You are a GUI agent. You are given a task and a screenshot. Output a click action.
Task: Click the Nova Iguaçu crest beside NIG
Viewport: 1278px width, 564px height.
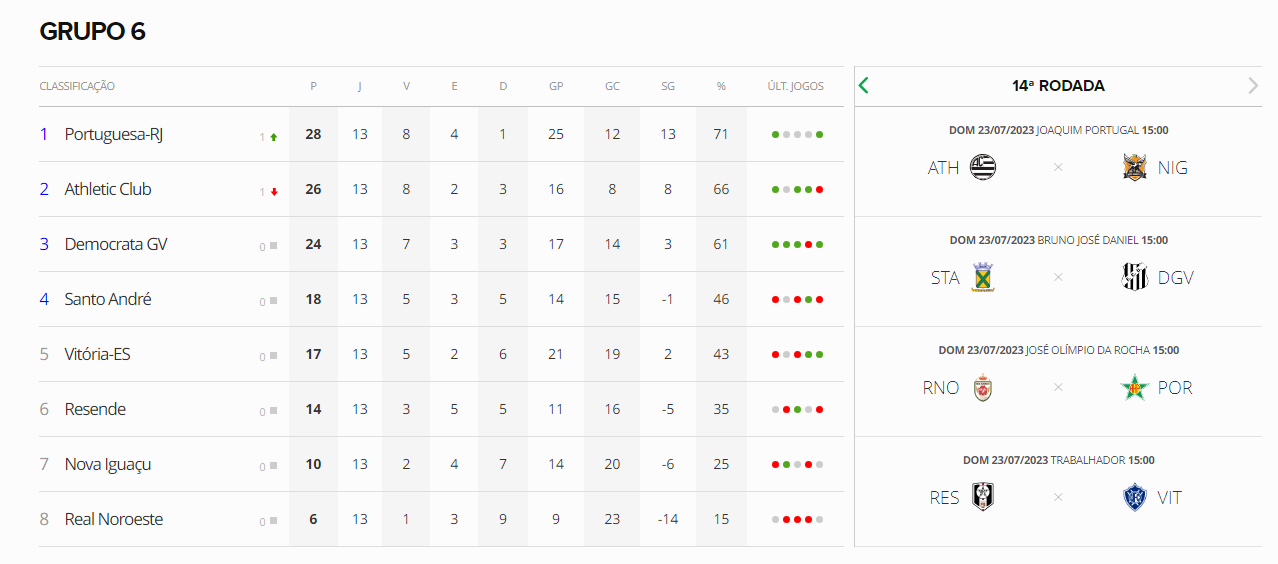[x=1134, y=167]
